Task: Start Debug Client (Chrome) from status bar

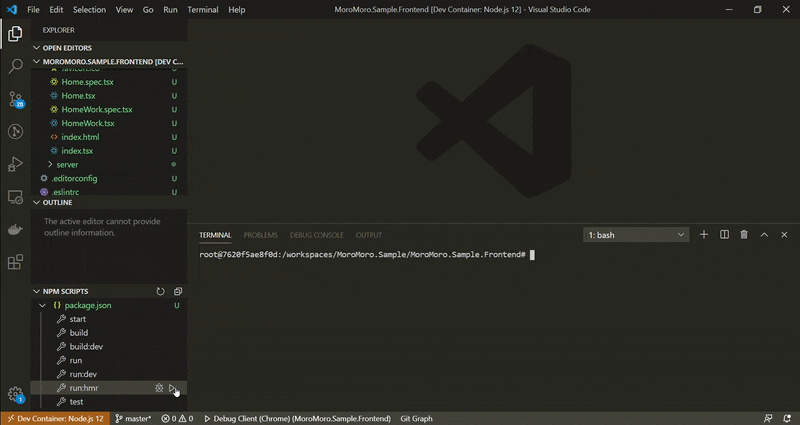Action: pyautogui.click(x=297, y=418)
